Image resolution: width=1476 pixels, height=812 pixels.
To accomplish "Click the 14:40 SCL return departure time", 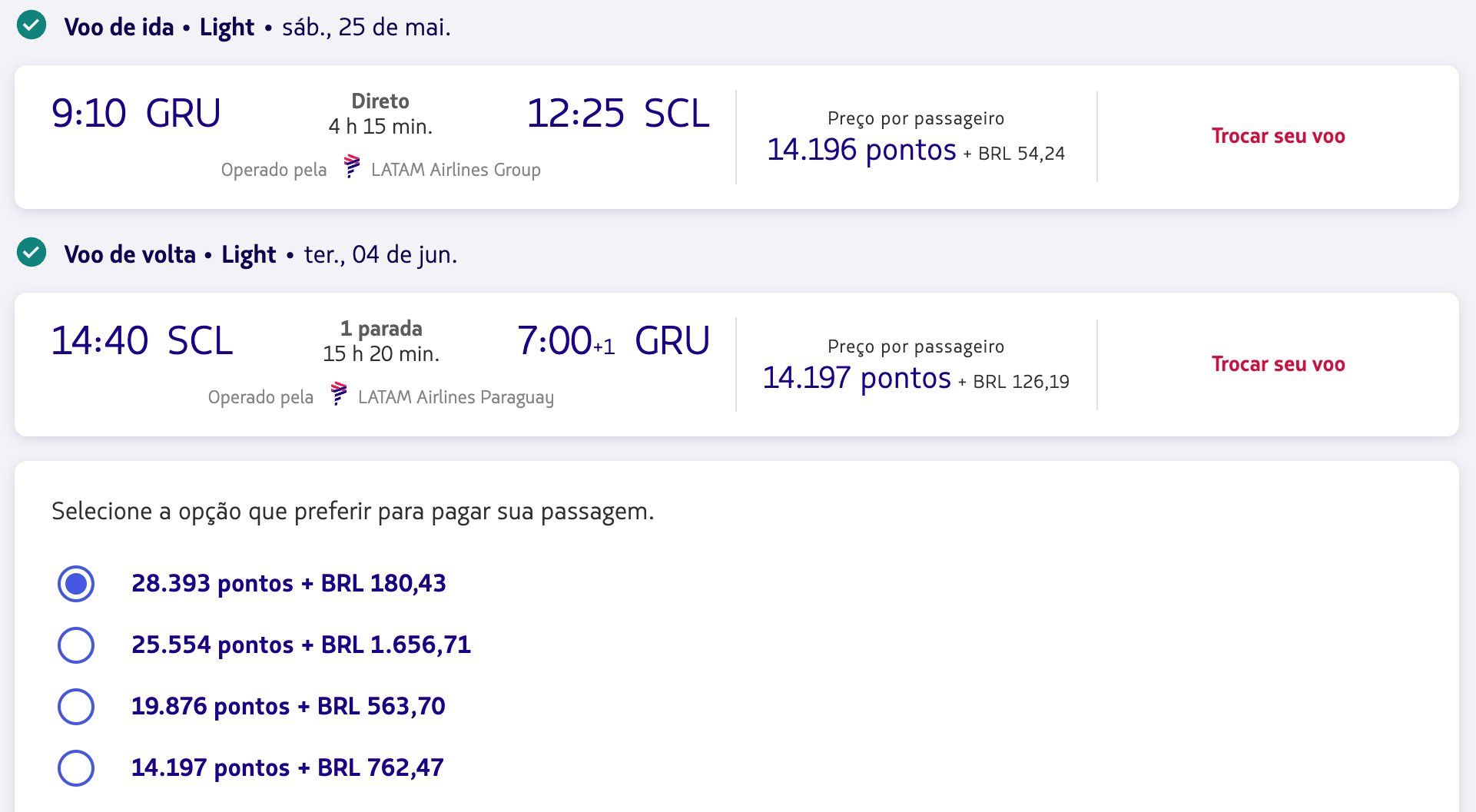I will [142, 341].
